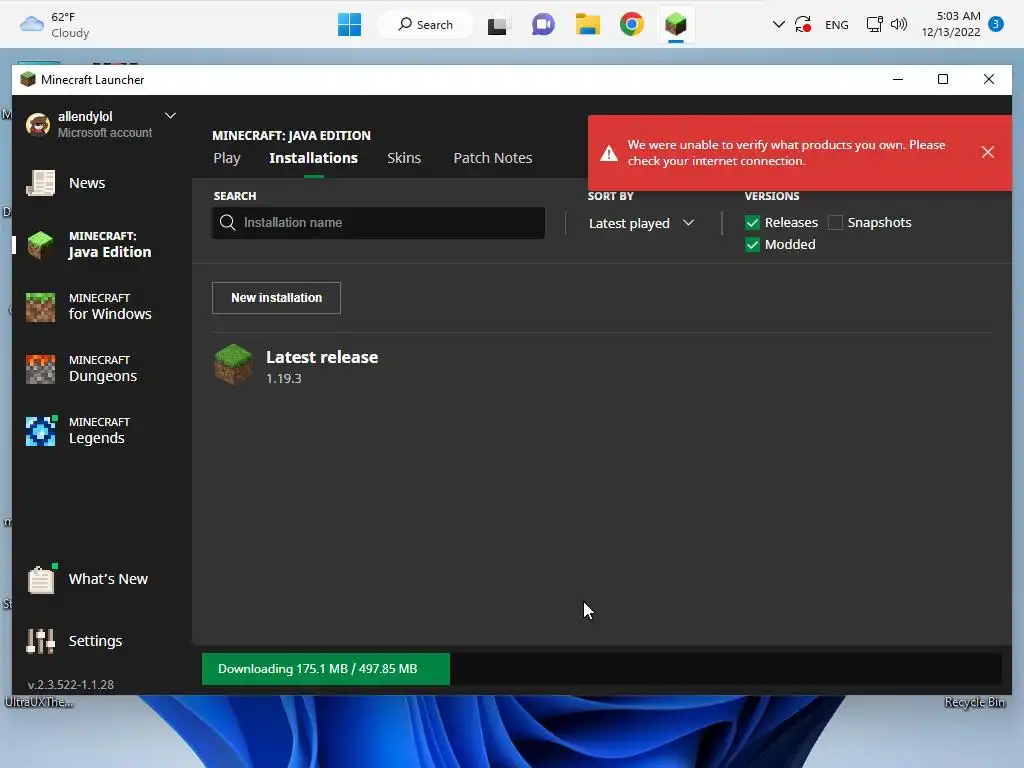
Task: Click the Downloading 175.1 MB text
Action: pos(317,669)
